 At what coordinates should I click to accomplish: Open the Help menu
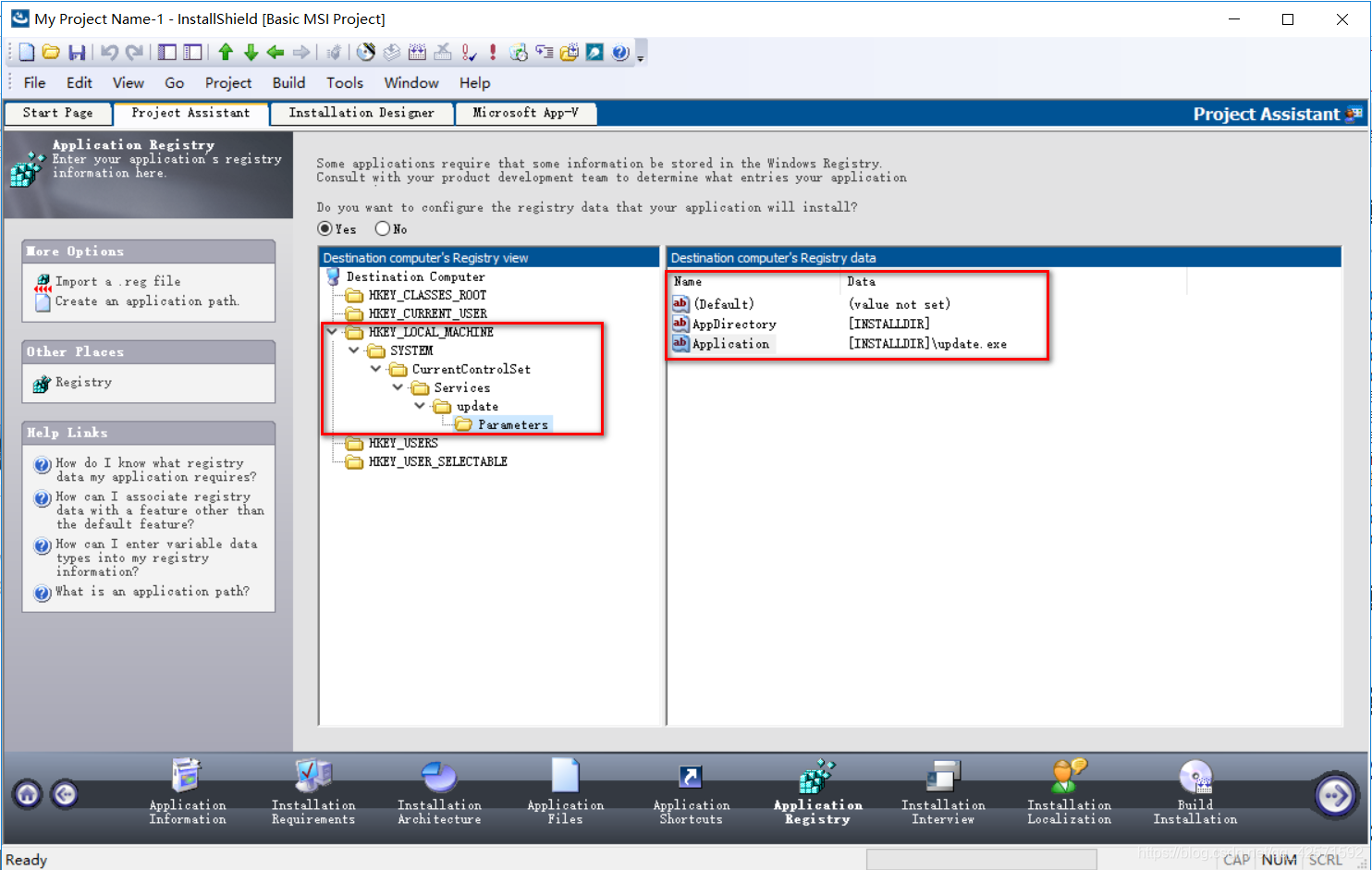[475, 82]
